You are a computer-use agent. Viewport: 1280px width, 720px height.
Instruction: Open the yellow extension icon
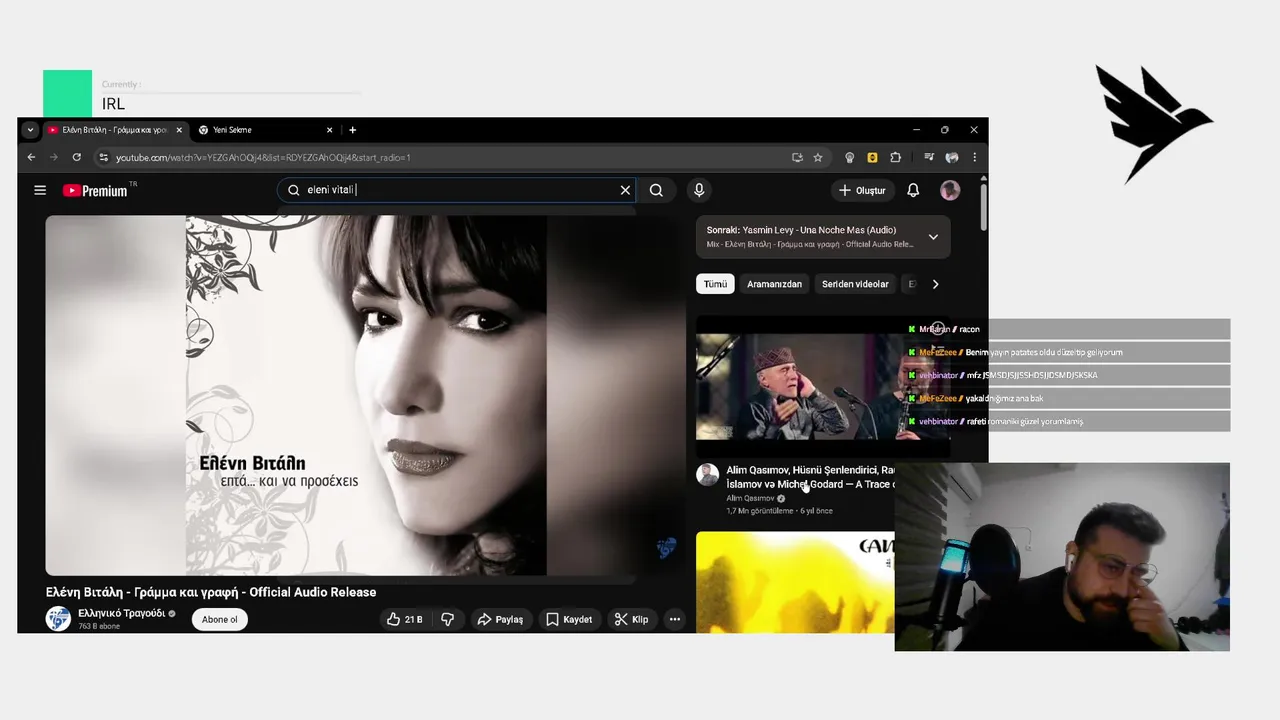pos(872,157)
